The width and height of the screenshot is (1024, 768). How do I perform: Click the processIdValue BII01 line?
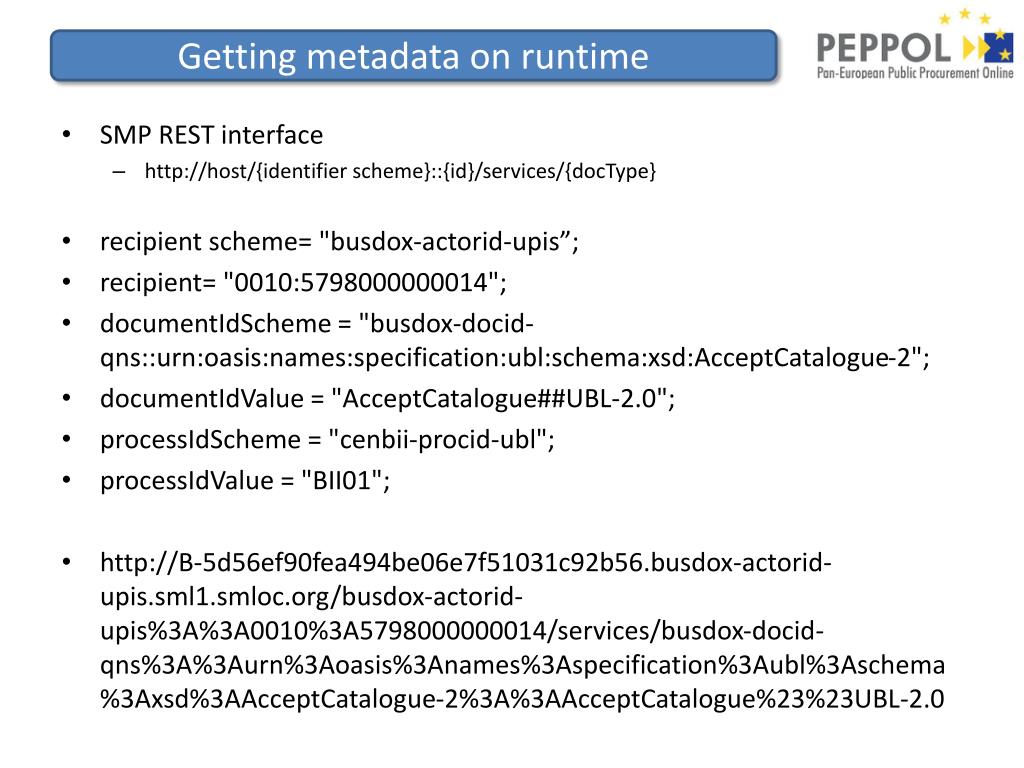click(x=245, y=481)
